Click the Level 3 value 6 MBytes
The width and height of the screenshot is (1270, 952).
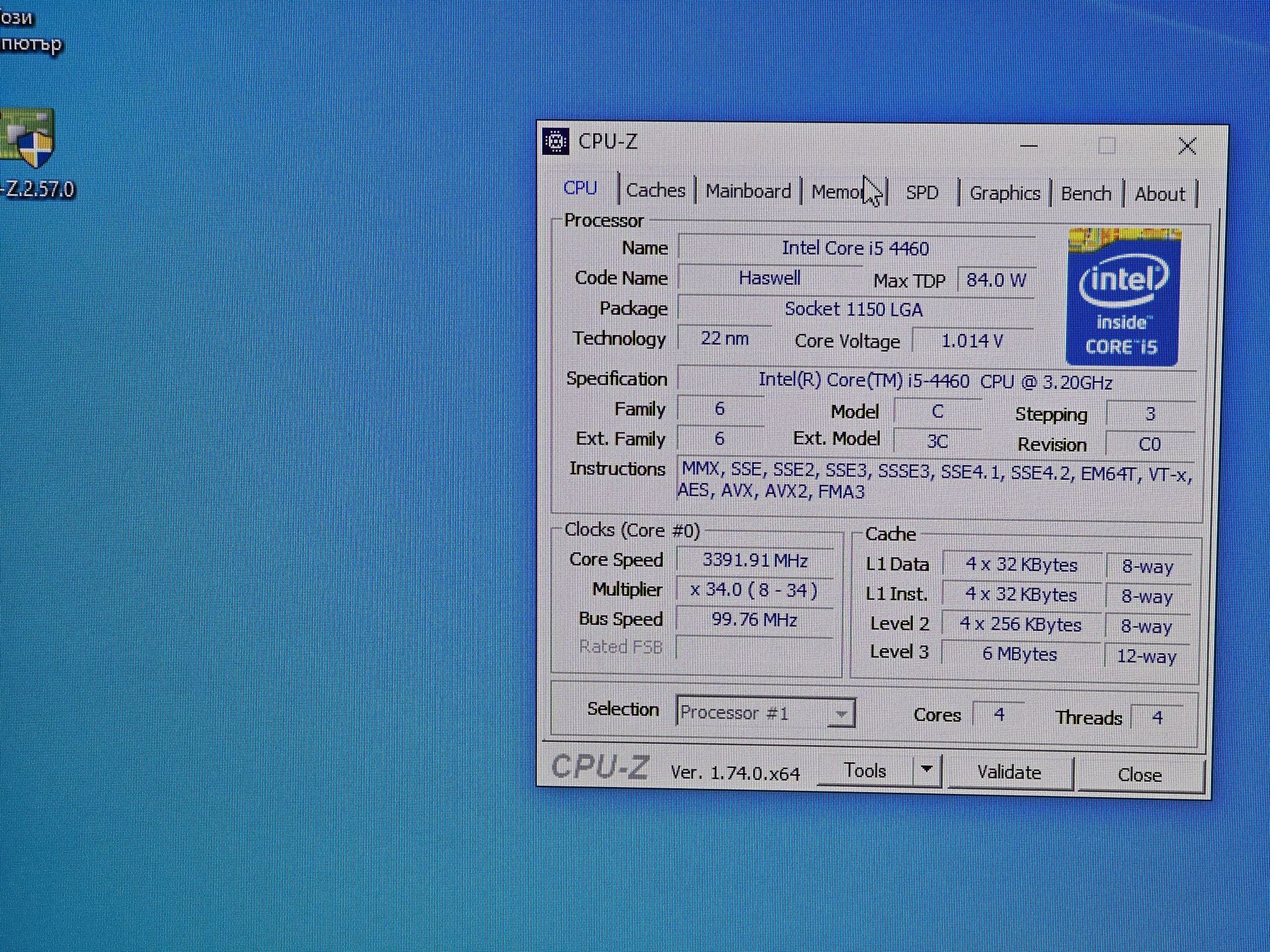point(1020,654)
